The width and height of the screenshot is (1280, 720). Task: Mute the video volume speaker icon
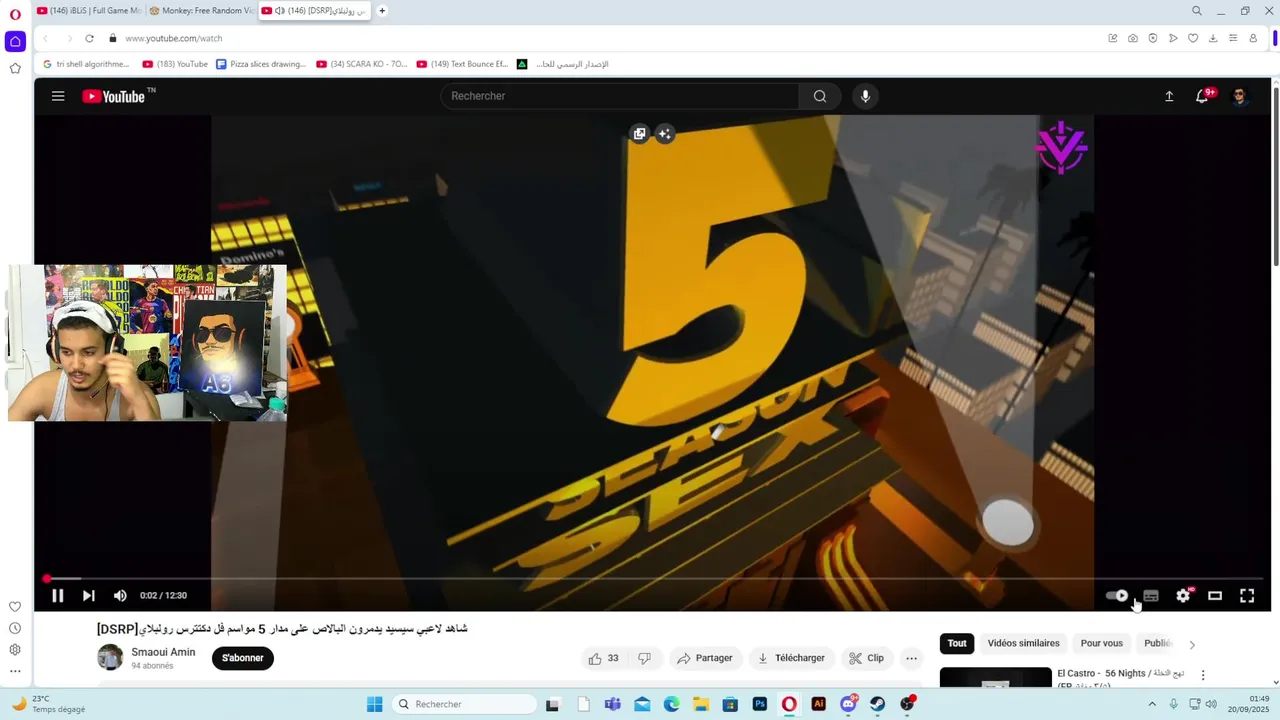click(120, 595)
